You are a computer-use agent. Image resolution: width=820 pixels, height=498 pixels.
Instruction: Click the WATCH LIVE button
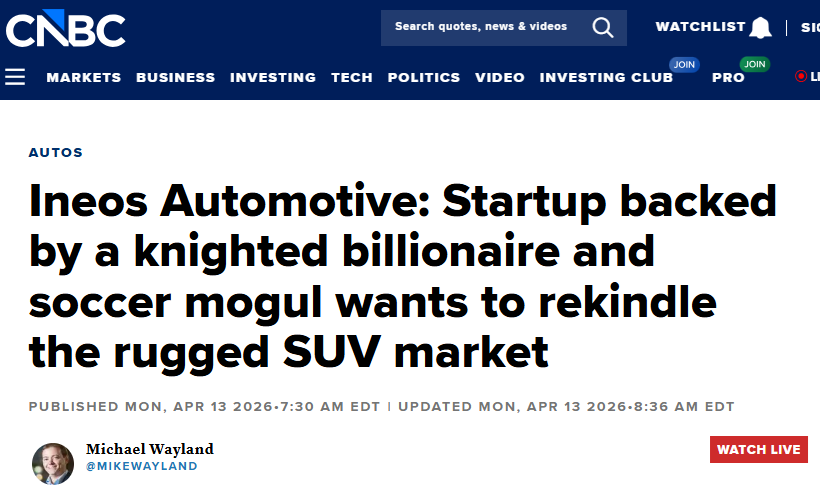(758, 449)
